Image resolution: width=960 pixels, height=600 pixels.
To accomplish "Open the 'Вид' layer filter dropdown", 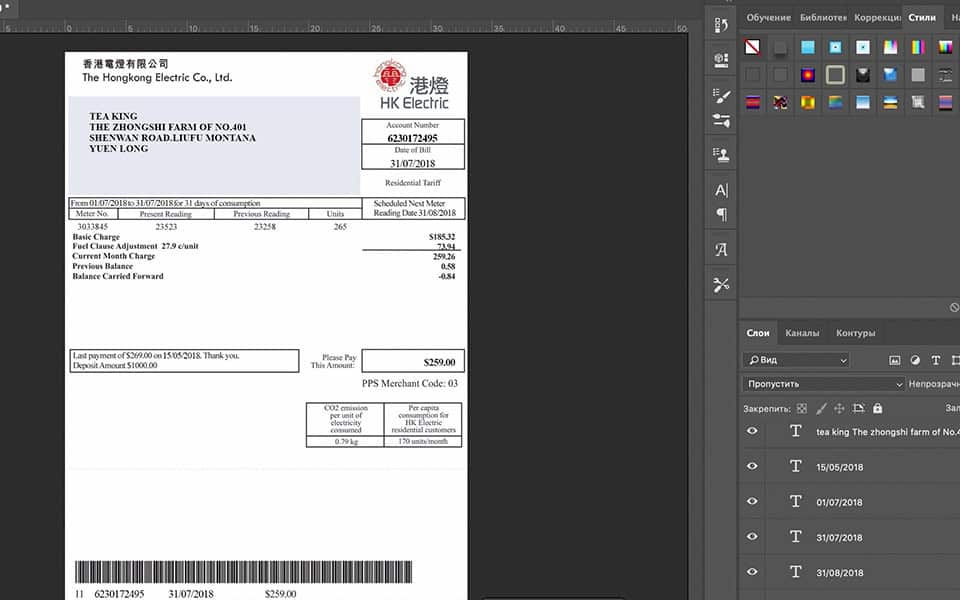I will point(797,360).
